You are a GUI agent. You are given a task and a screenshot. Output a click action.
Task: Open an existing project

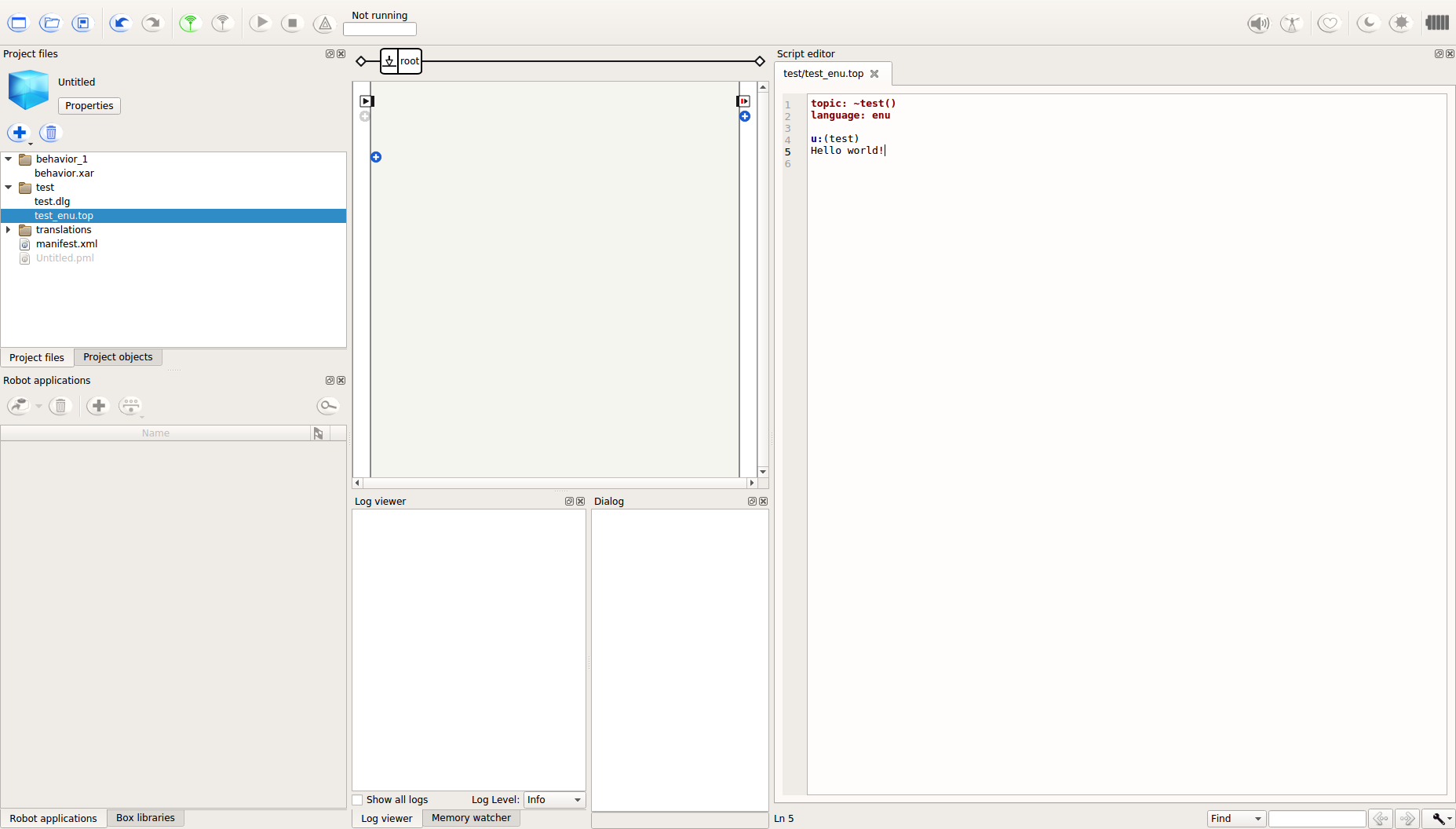click(x=50, y=23)
